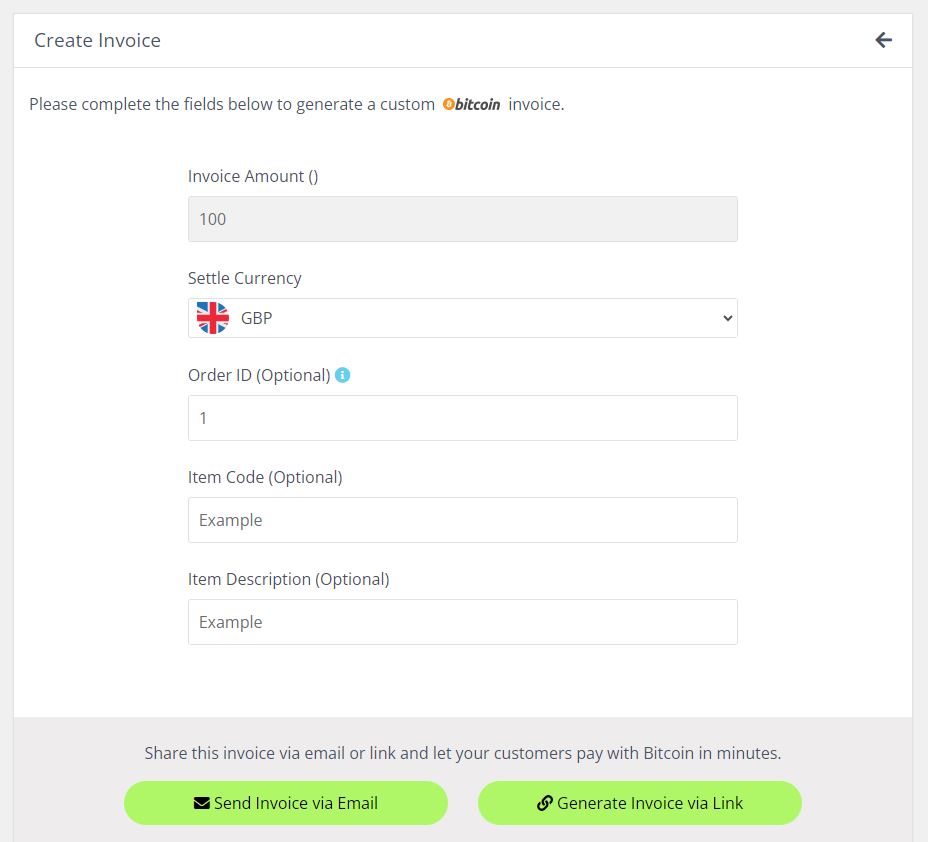
Task: Generate Invoice via Link
Action: (x=640, y=803)
